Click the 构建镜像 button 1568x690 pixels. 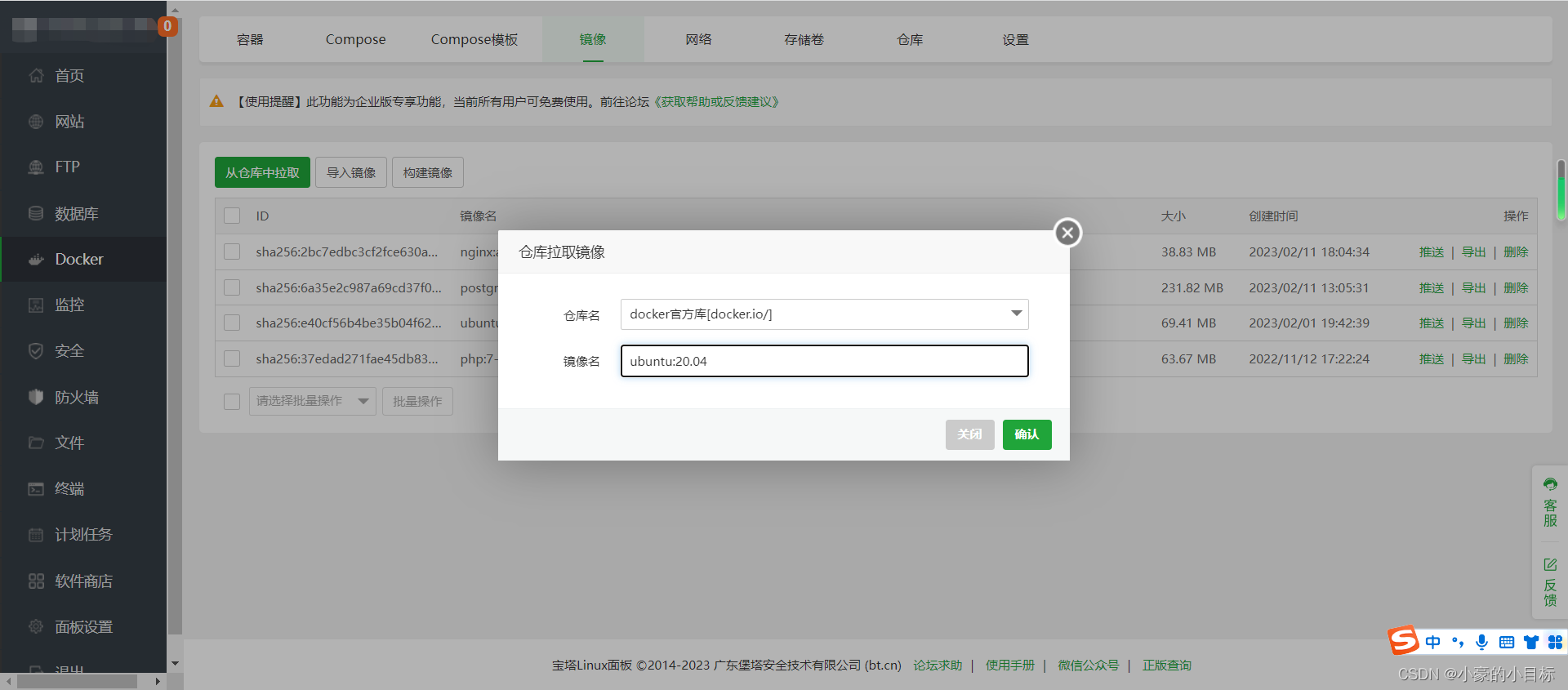point(428,172)
